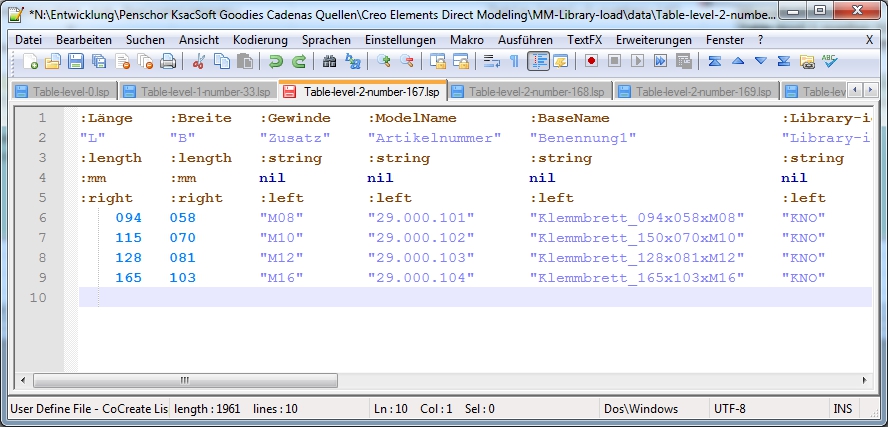Screen dimensions: 888x427
Task: Click the Print icon in toolbar
Action: tap(168, 62)
